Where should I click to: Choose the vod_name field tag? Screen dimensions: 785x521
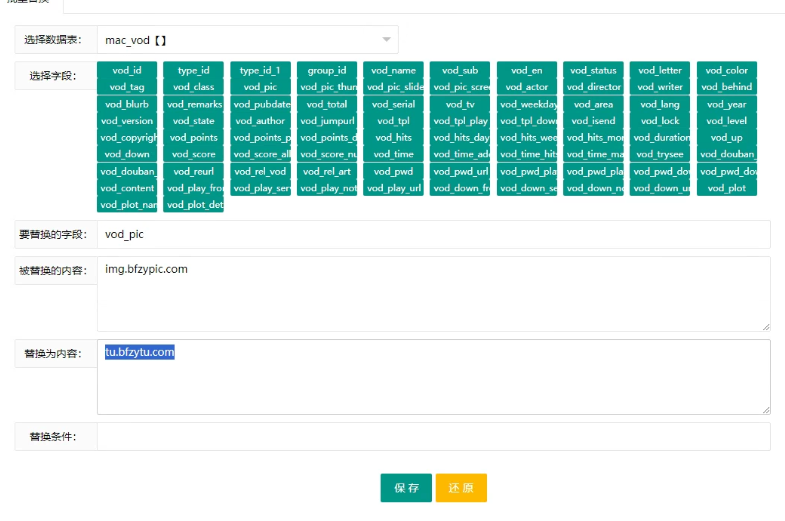394,70
